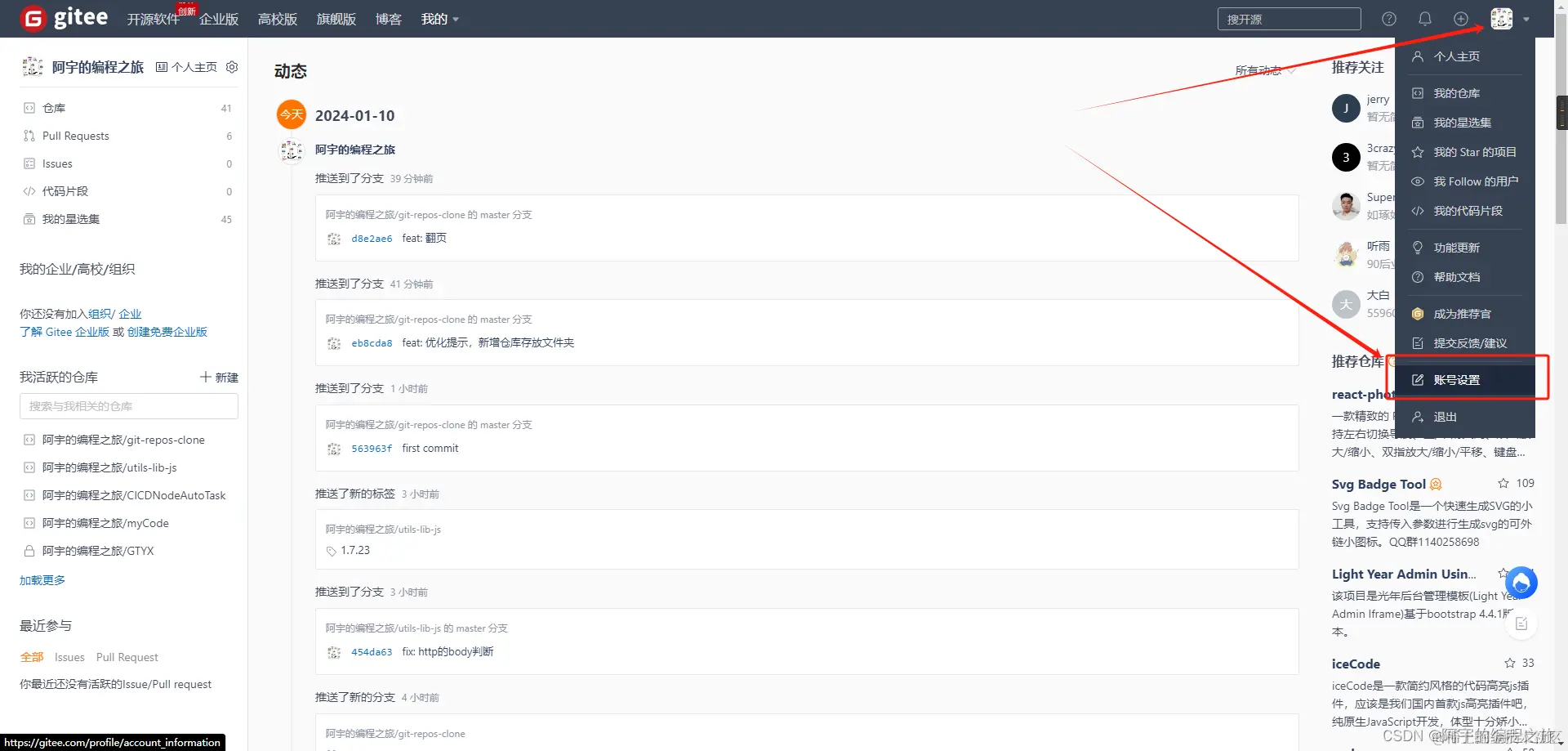Choose 功能更新 in avatar menu
The height and width of the screenshot is (751, 1568).
[x=1465, y=248]
